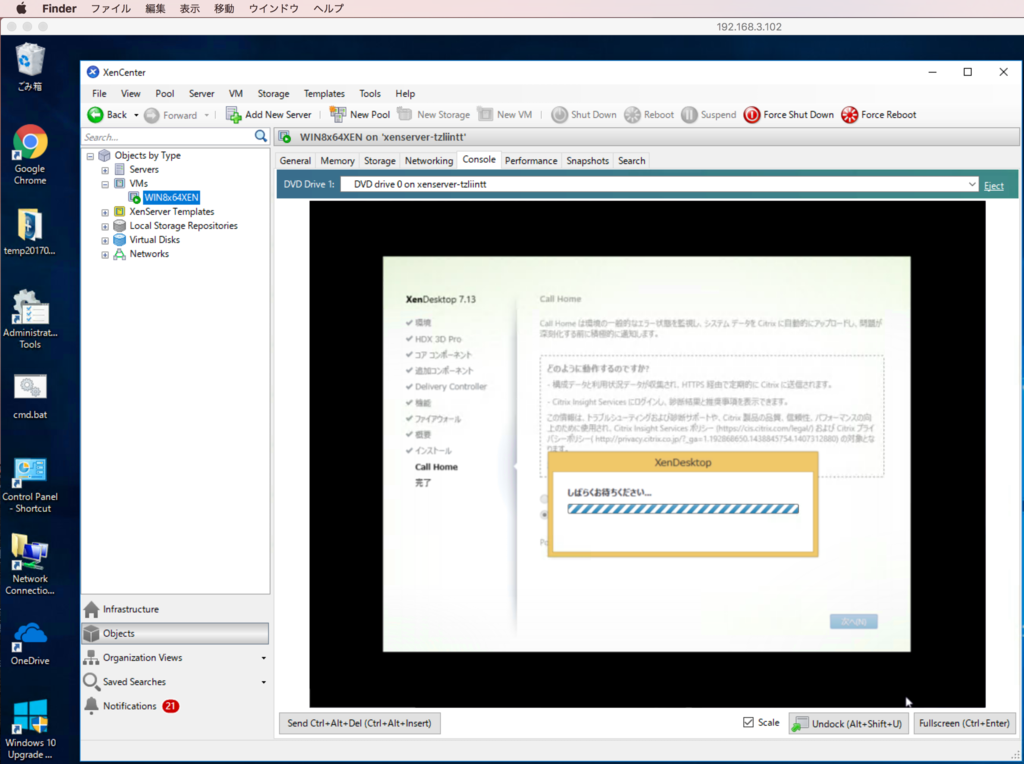Image resolution: width=1024 pixels, height=764 pixels.
Task: Open the ヘルプ menu in macOS menu bar
Action: click(328, 8)
